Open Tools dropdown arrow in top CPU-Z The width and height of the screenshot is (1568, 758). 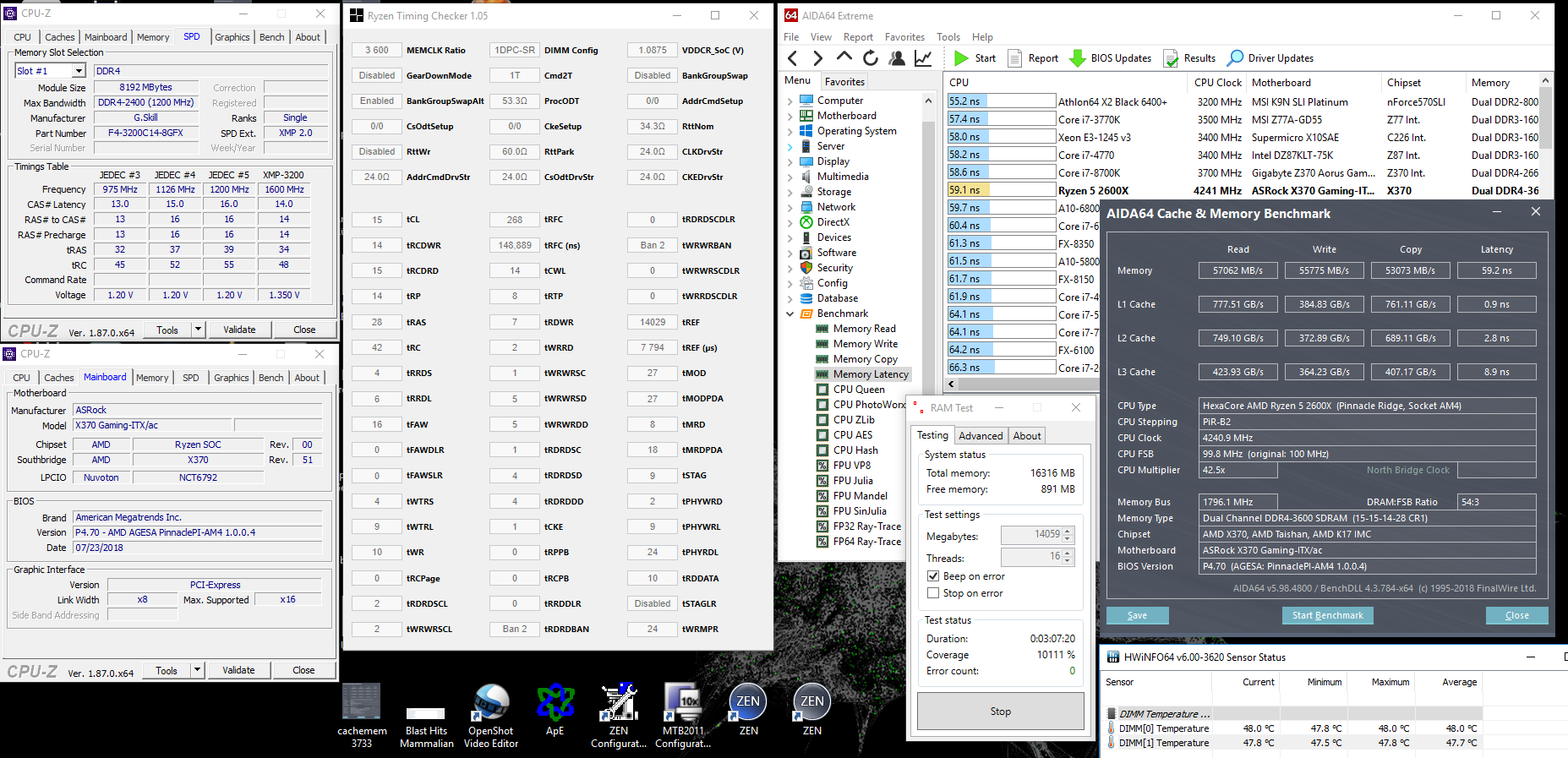pos(198,330)
